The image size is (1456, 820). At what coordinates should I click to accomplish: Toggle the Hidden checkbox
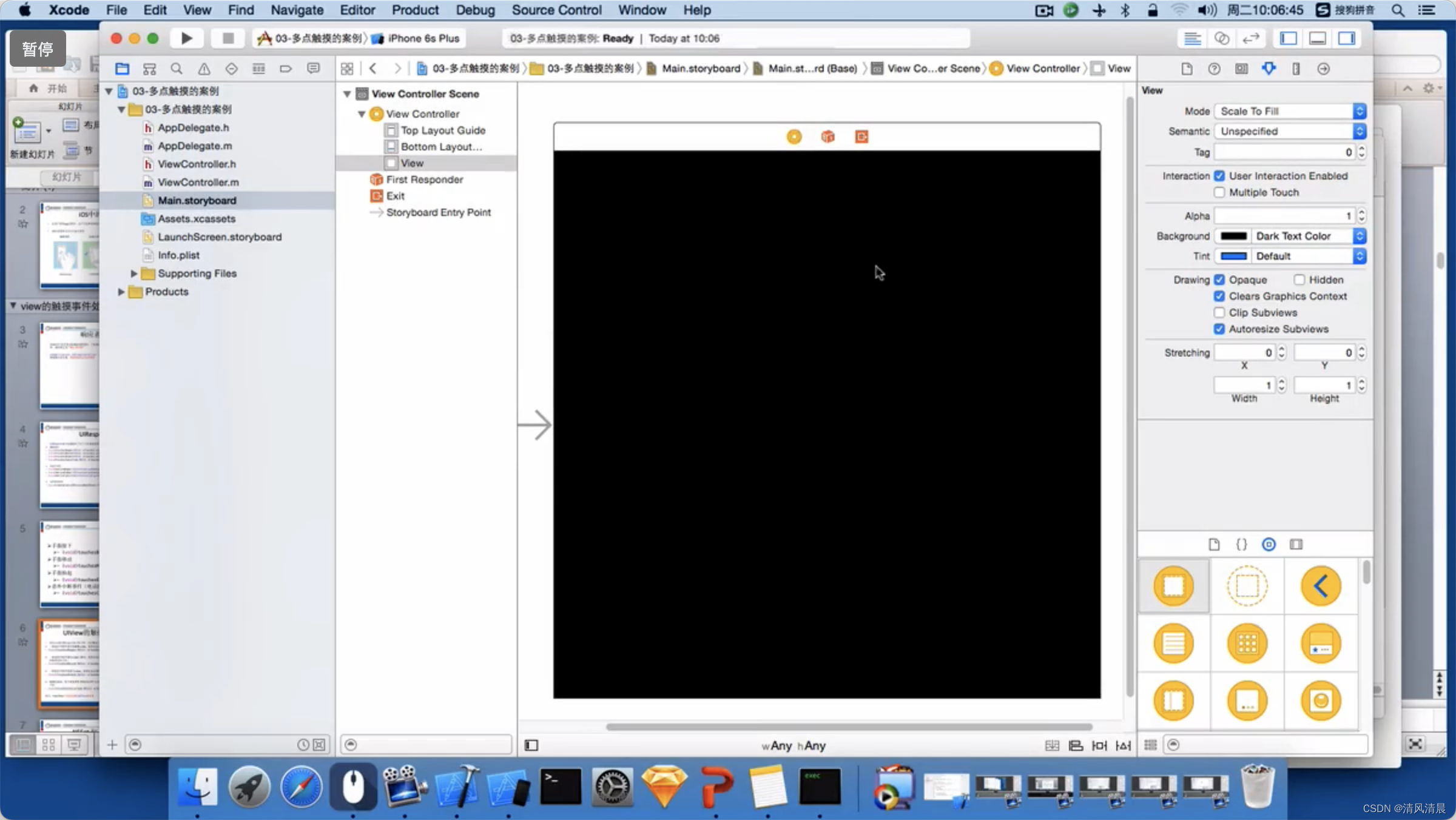1299,280
